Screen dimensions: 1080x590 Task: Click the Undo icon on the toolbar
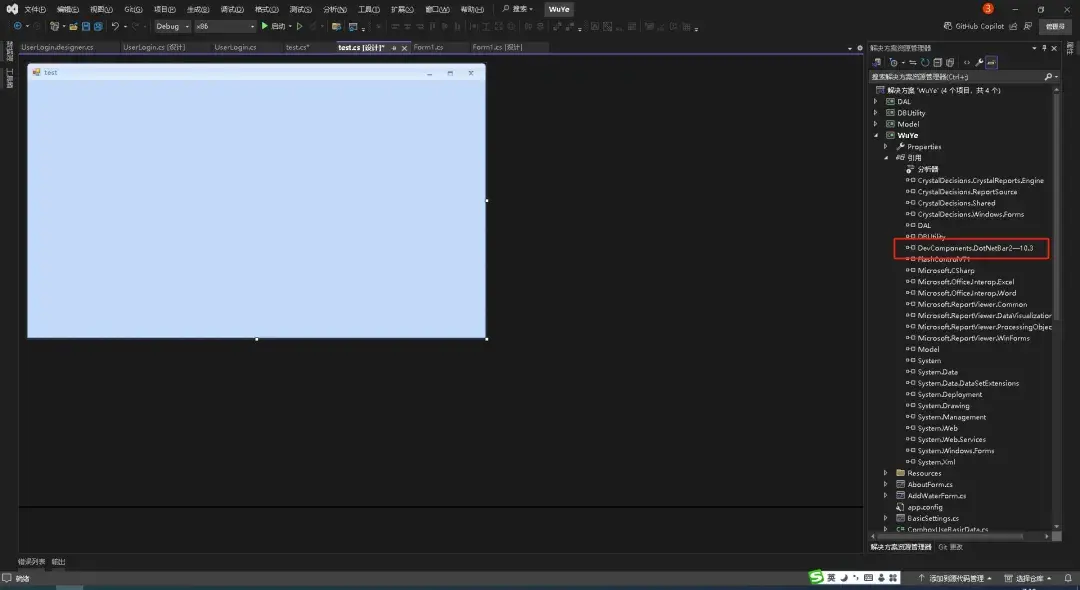coord(114,27)
